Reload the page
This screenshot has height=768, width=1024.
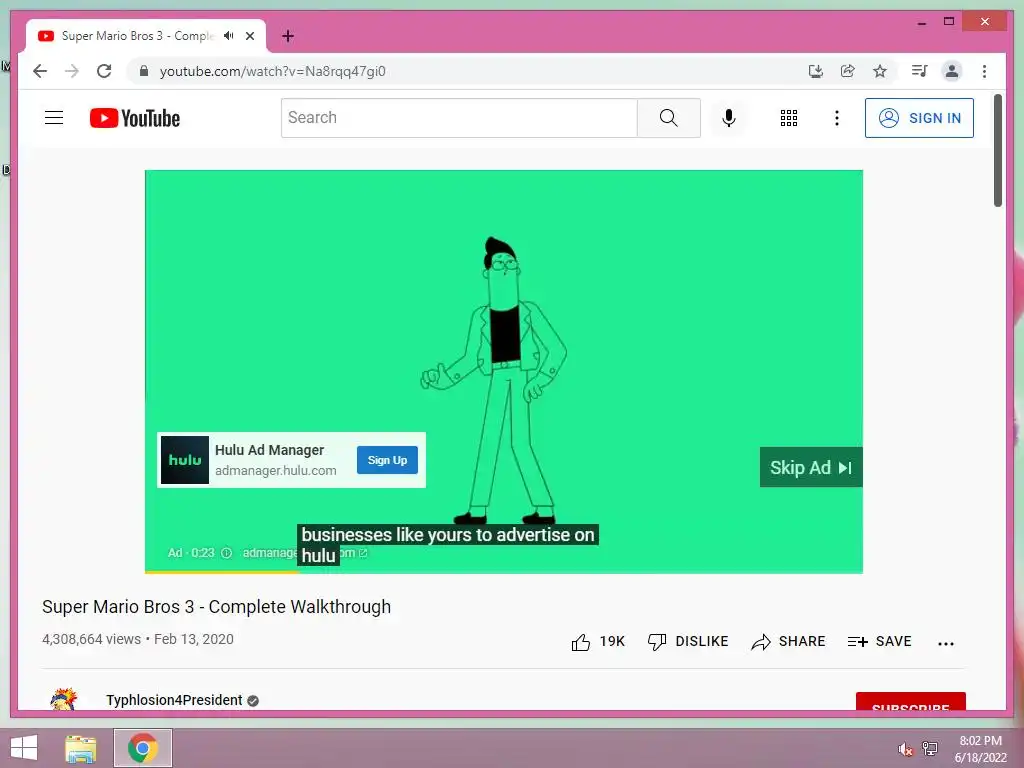tap(104, 71)
